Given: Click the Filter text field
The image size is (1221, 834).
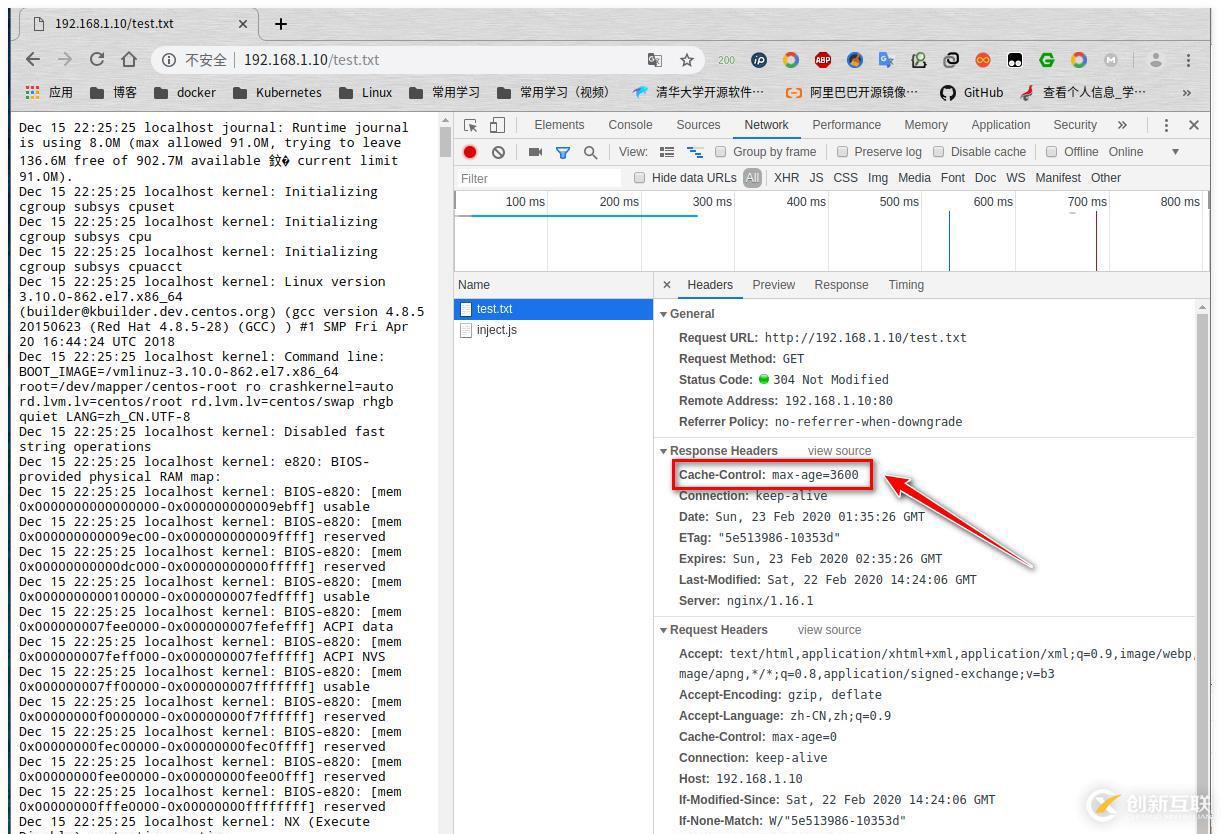Looking at the screenshot, I should (540, 178).
